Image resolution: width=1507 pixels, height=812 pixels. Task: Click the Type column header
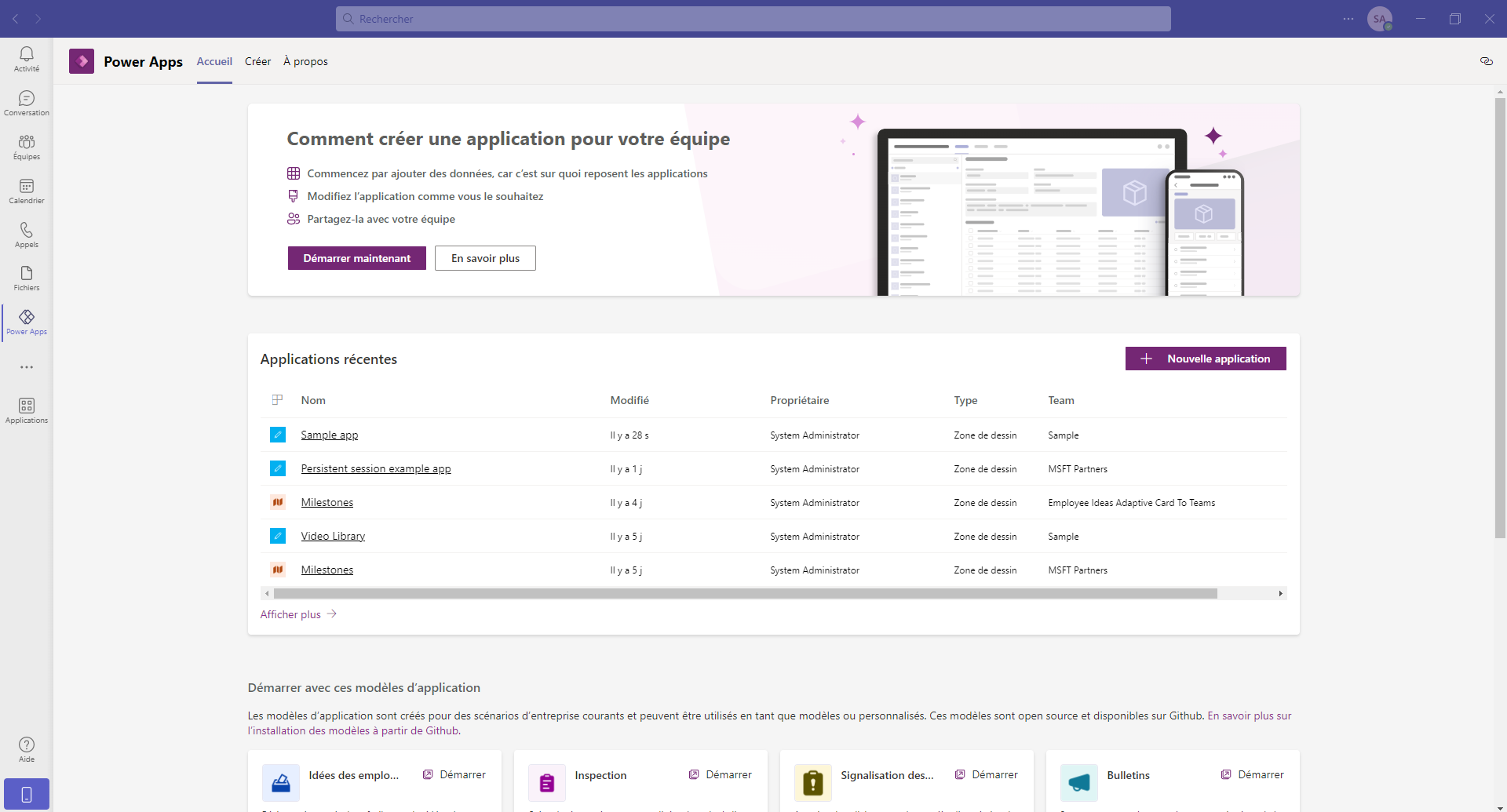click(965, 400)
